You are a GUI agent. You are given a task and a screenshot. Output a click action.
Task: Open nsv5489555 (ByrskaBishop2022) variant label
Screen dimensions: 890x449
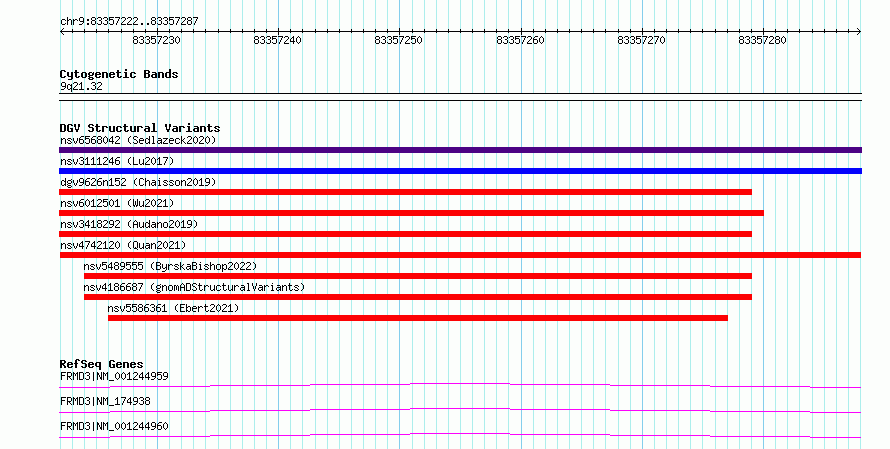170,266
